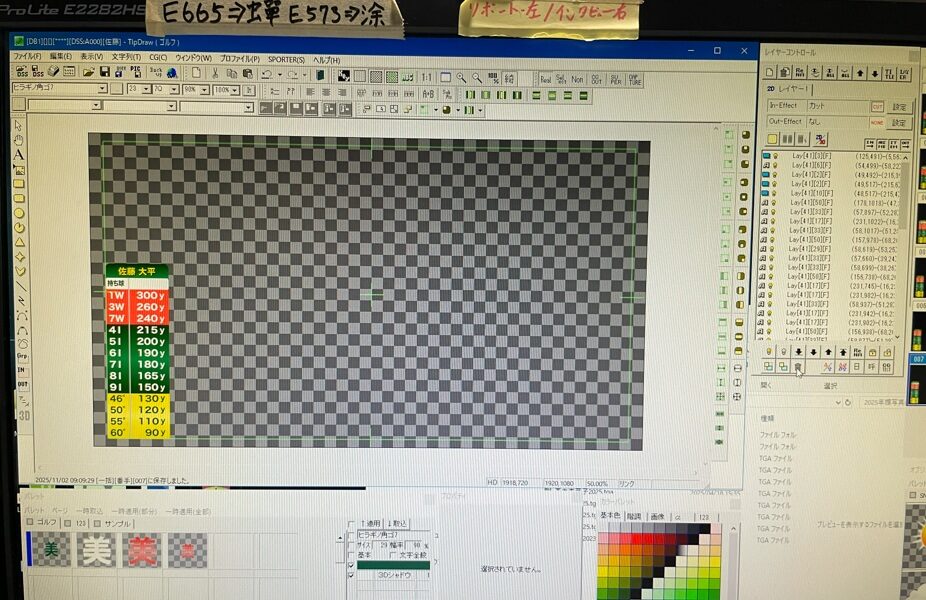926x600 pixels.
Task: Expand the undo history dropdown arrow
Action: click(x=279, y=73)
